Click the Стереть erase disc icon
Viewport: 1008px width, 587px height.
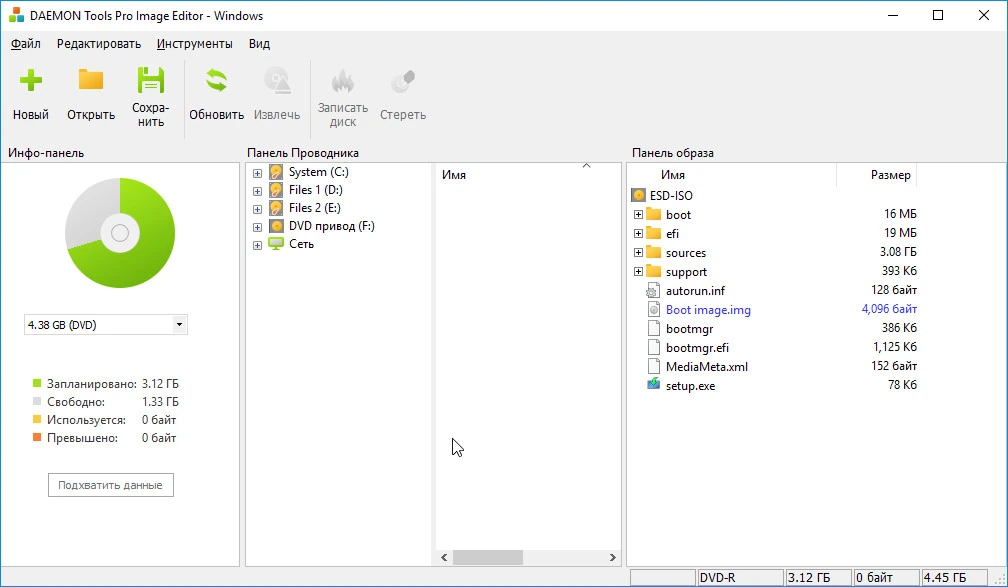pyautogui.click(x=403, y=81)
